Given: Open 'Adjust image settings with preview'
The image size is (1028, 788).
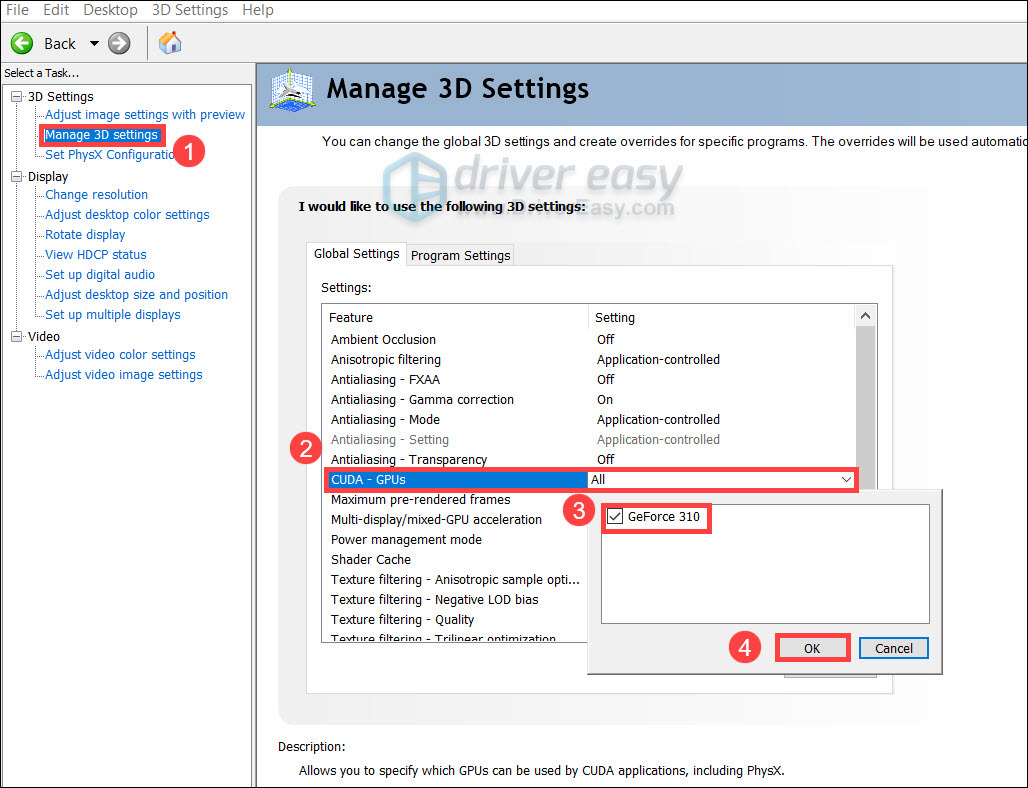Looking at the screenshot, I should 144,114.
